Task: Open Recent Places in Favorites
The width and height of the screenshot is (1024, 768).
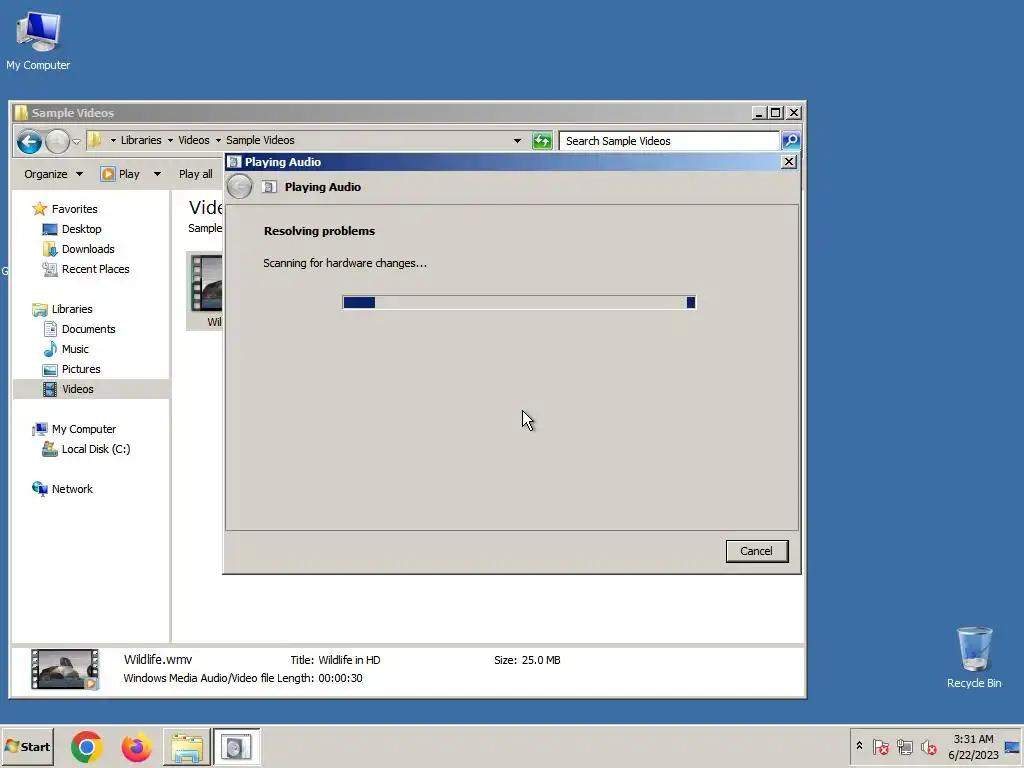Action: [x=95, y=269]
